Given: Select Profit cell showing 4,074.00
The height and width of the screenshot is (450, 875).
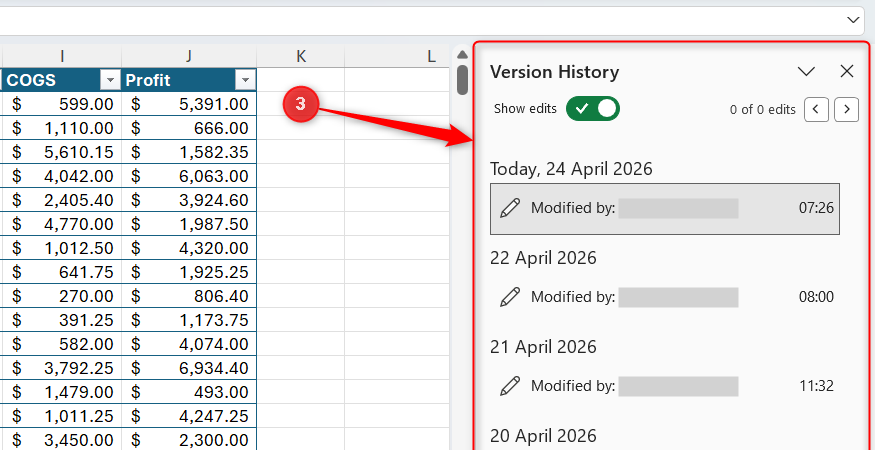Looking at the screenshot, I should pyautogui.click(x=189, y=344).
